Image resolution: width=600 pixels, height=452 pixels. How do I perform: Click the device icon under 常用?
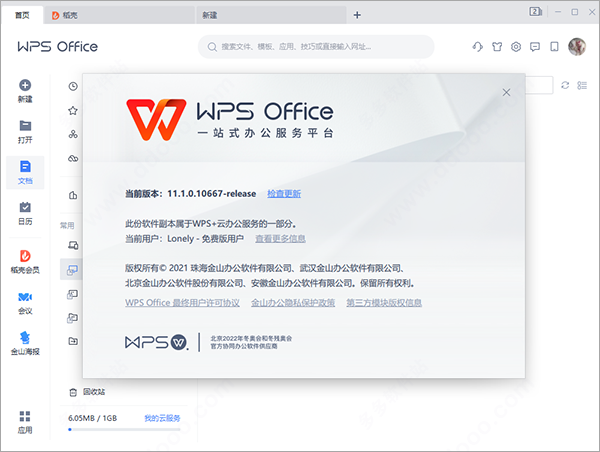(73, 245)
